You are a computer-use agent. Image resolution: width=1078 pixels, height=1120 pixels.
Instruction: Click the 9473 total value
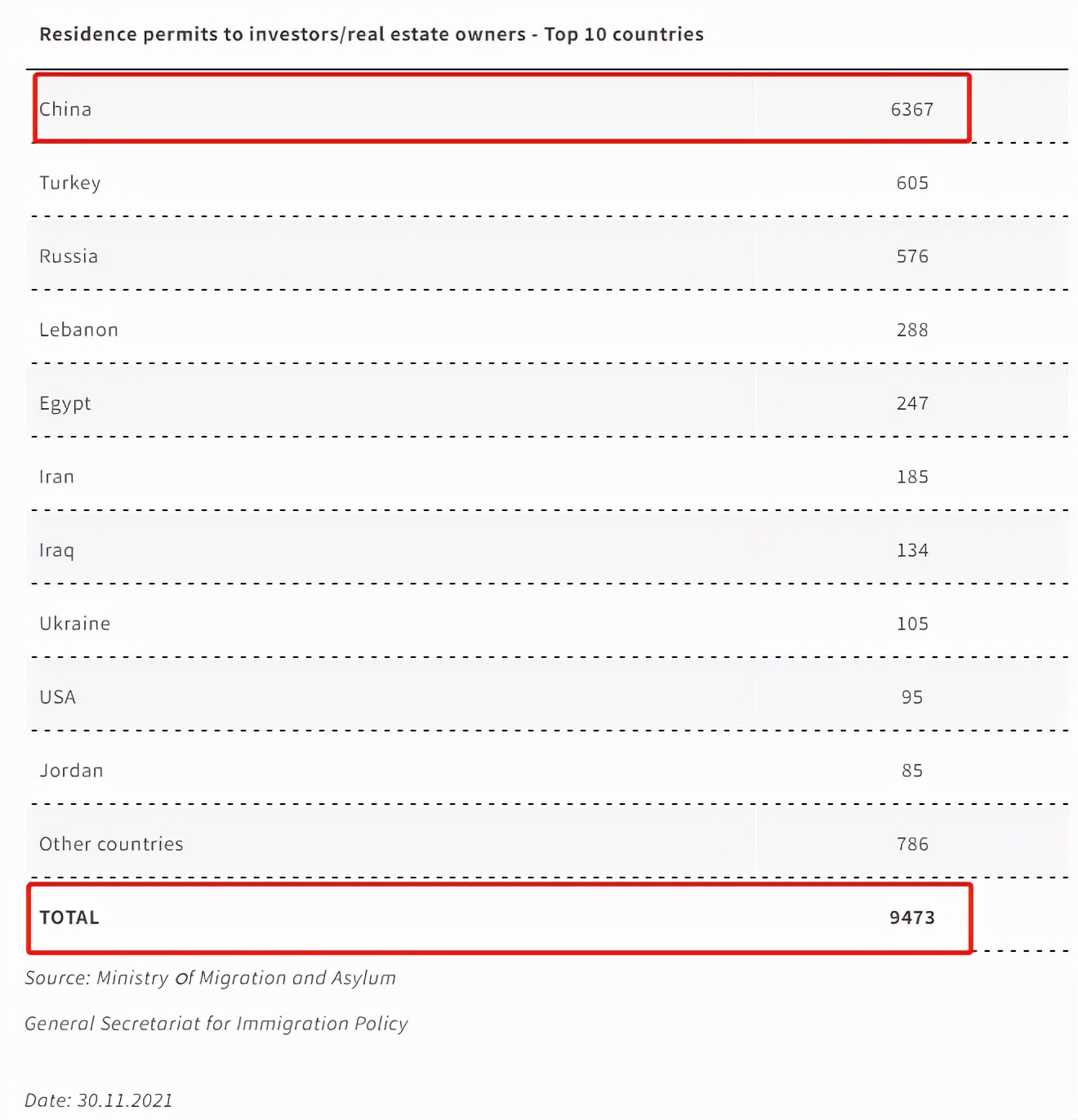(911, 918)
